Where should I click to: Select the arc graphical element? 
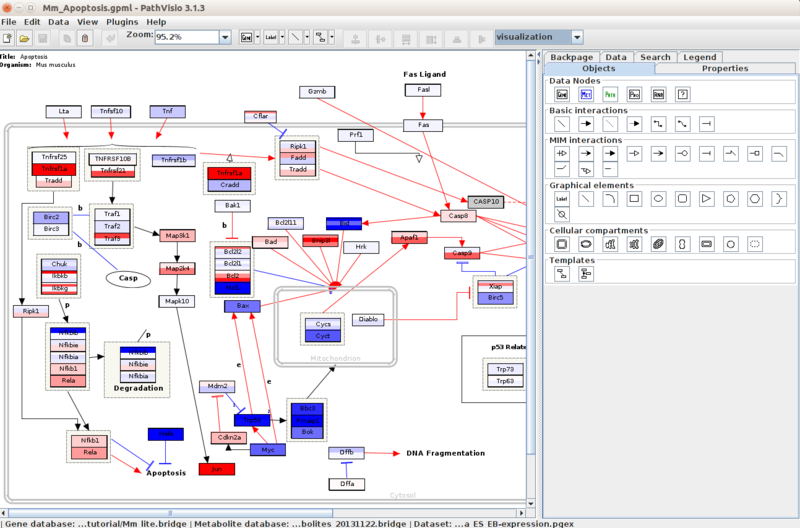click(x=610, y=199)
